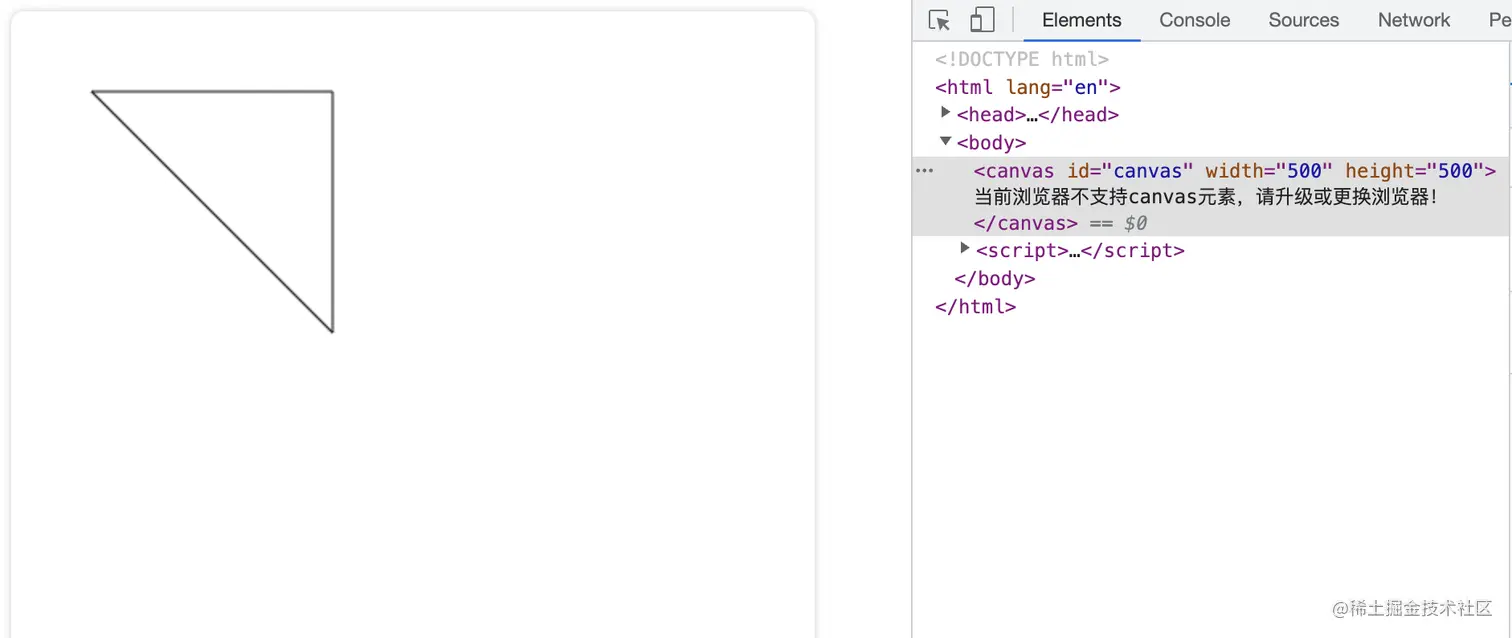Click the lang="en" attribute value

pyautogui.click(x=1085, y=87)
